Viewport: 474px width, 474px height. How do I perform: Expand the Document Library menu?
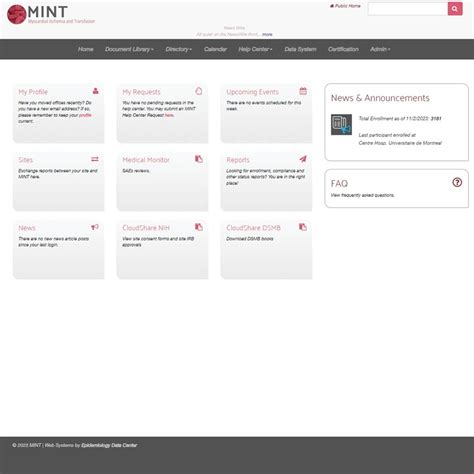point(129,49)
